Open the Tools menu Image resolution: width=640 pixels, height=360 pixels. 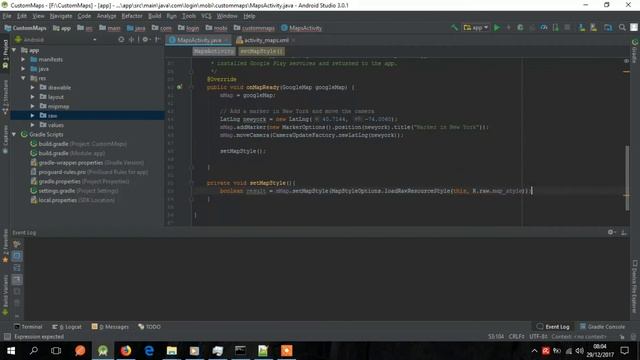[189, 16]
